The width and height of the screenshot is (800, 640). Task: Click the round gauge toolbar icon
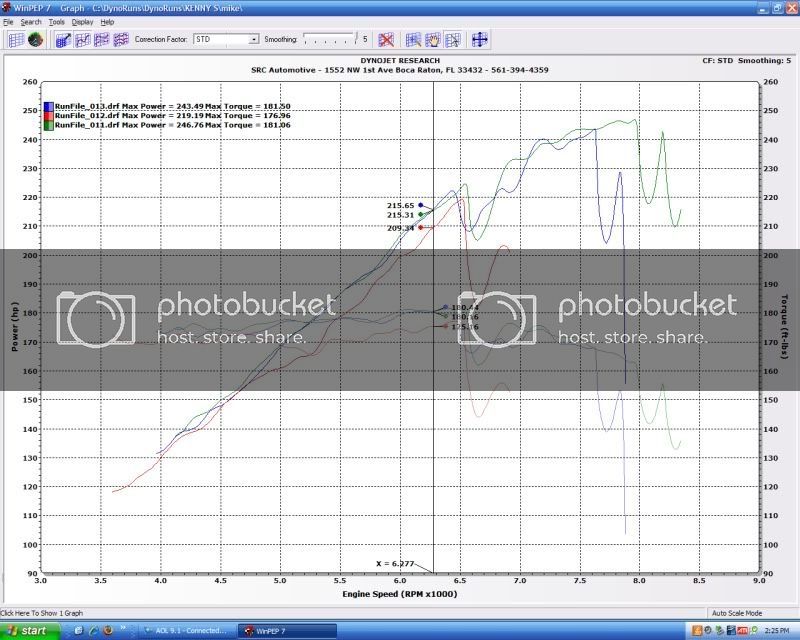(x=35, y=39)
